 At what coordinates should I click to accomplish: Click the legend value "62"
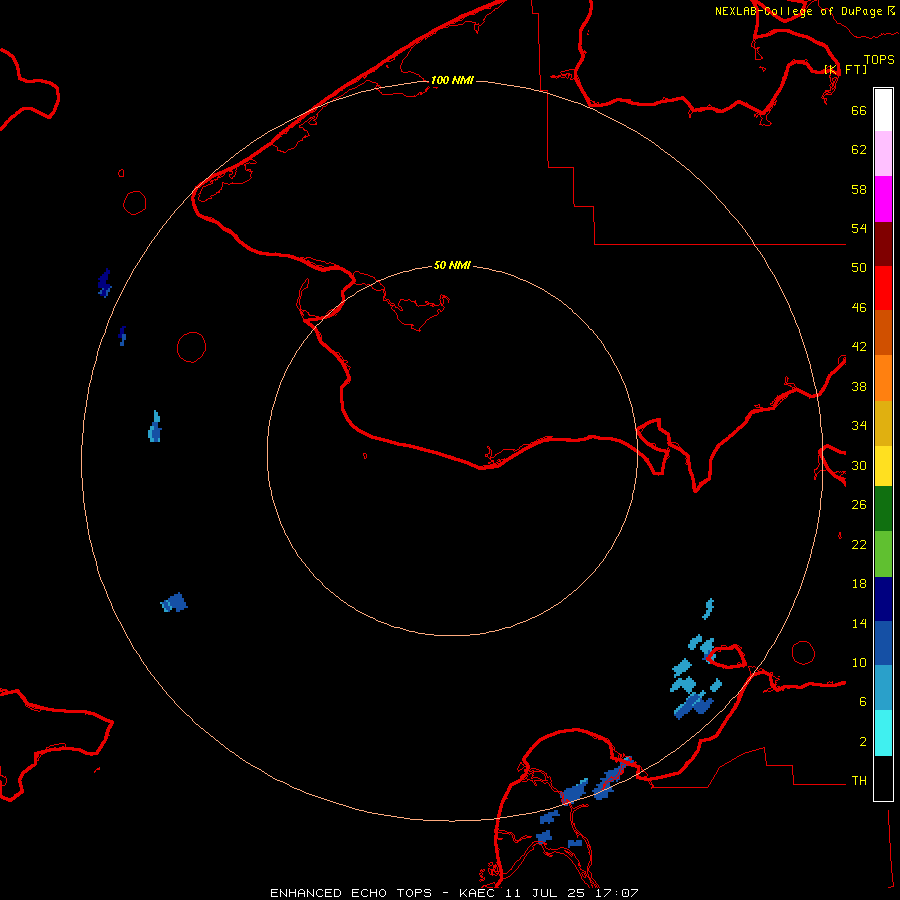(x=859, y=150)
